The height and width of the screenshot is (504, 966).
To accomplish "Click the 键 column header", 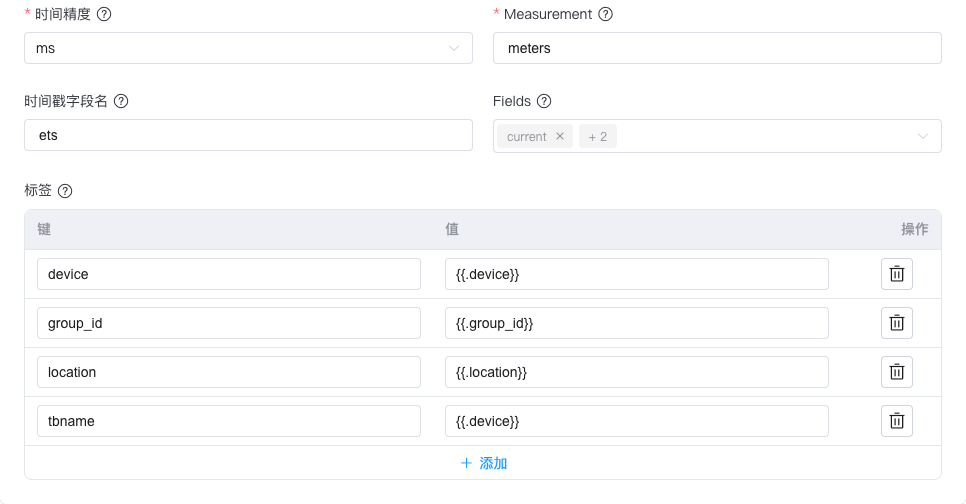I will [x=44, y=229].
